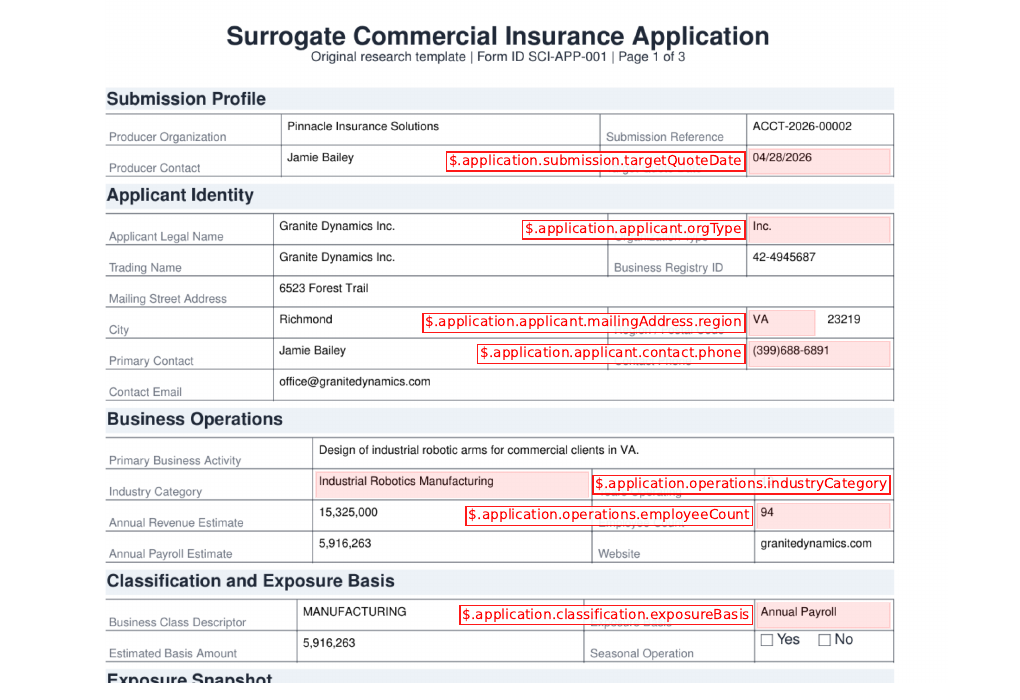Click the City label
The width and height of the screenshot is (1020, 700).
coord(118,330)
